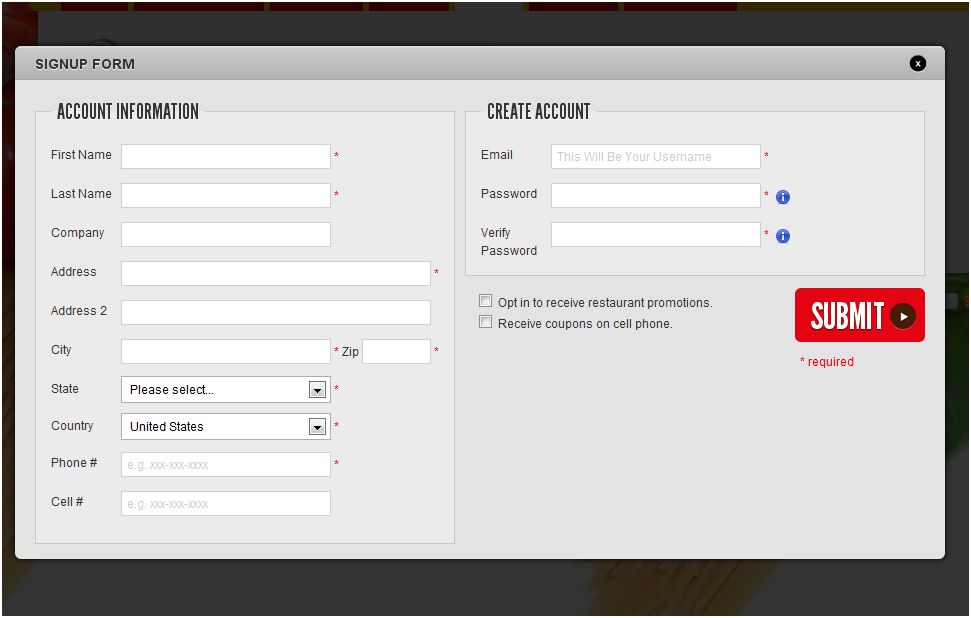
Task: Click the "First Name" label
Action: pyautogui.click(x=81, y=155)
